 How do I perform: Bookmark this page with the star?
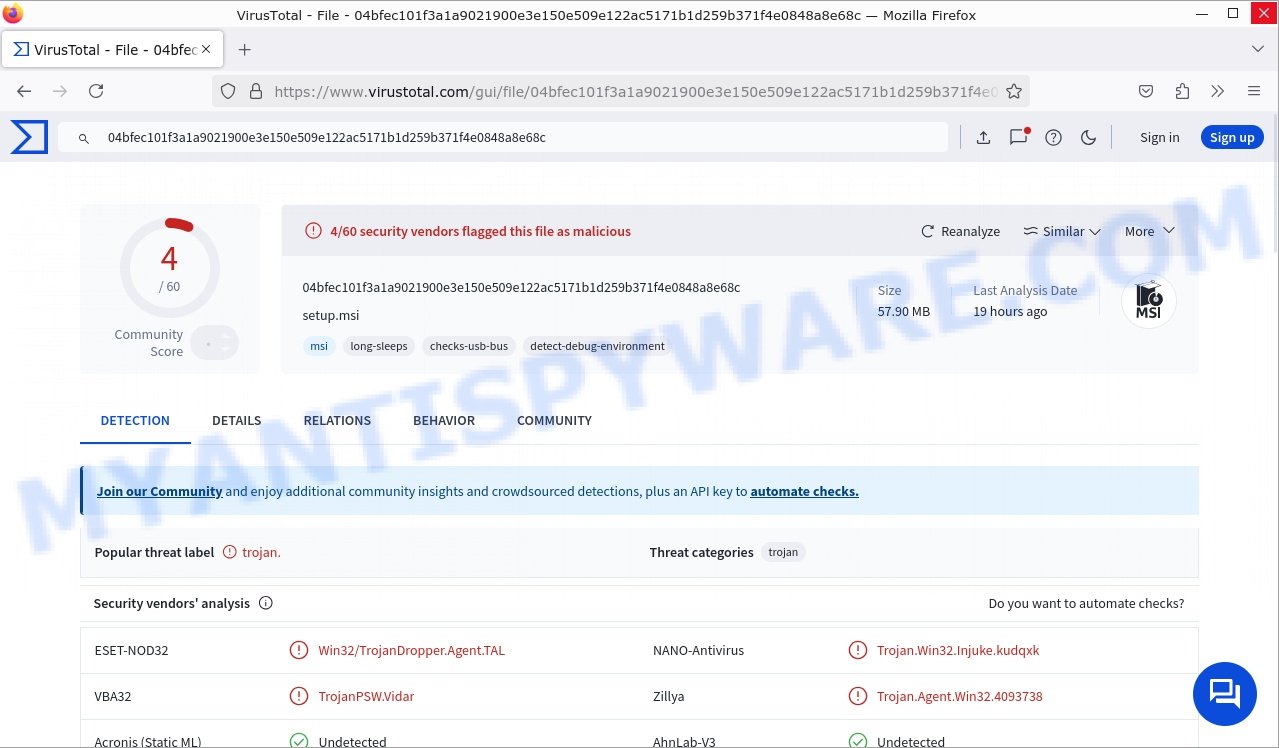[x=1014, y=91]
